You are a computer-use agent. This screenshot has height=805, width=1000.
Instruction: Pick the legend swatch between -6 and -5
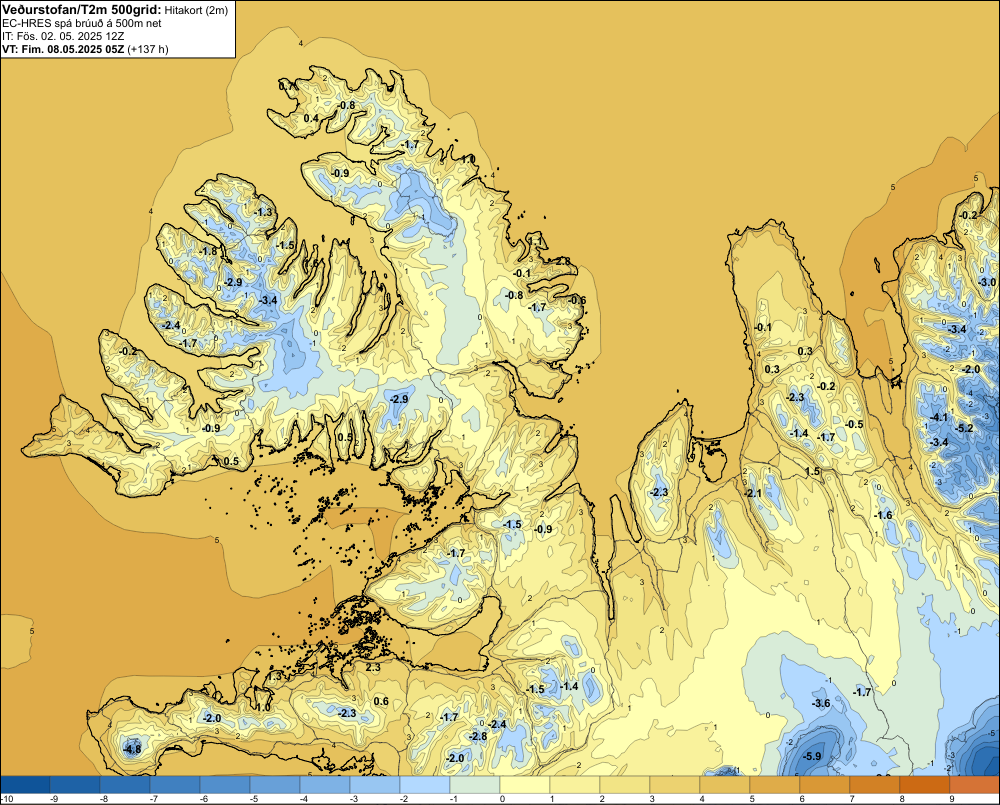click(225, 784)
